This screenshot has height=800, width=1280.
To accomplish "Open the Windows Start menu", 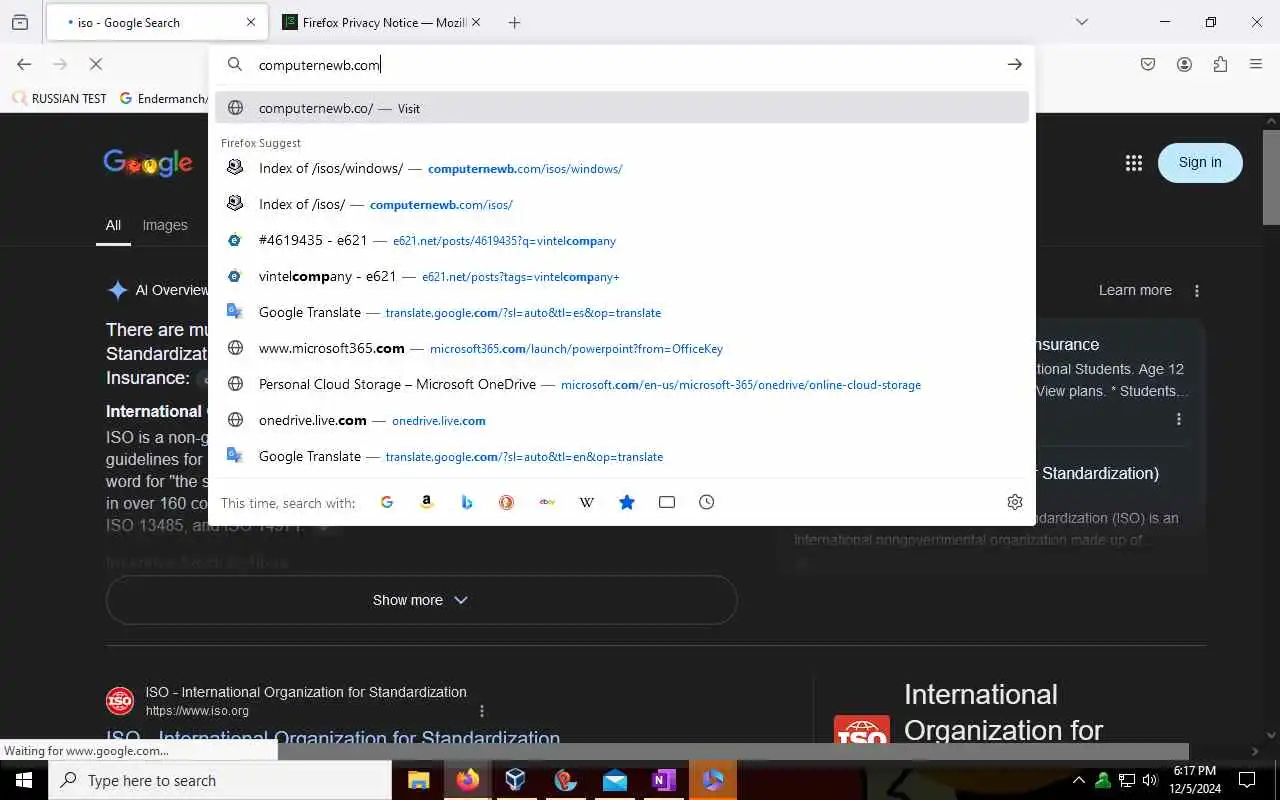I will pyautogui.click(x=24, y=780).
